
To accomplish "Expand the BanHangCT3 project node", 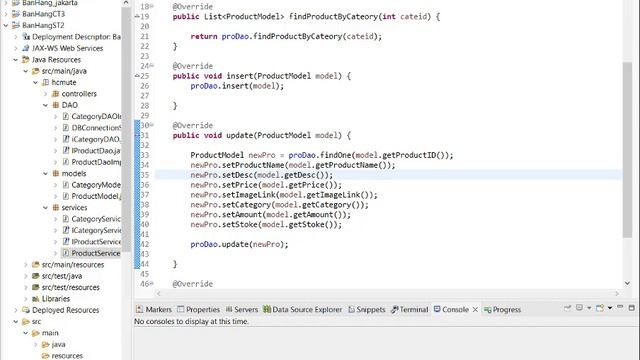I will tap(6, 14).
